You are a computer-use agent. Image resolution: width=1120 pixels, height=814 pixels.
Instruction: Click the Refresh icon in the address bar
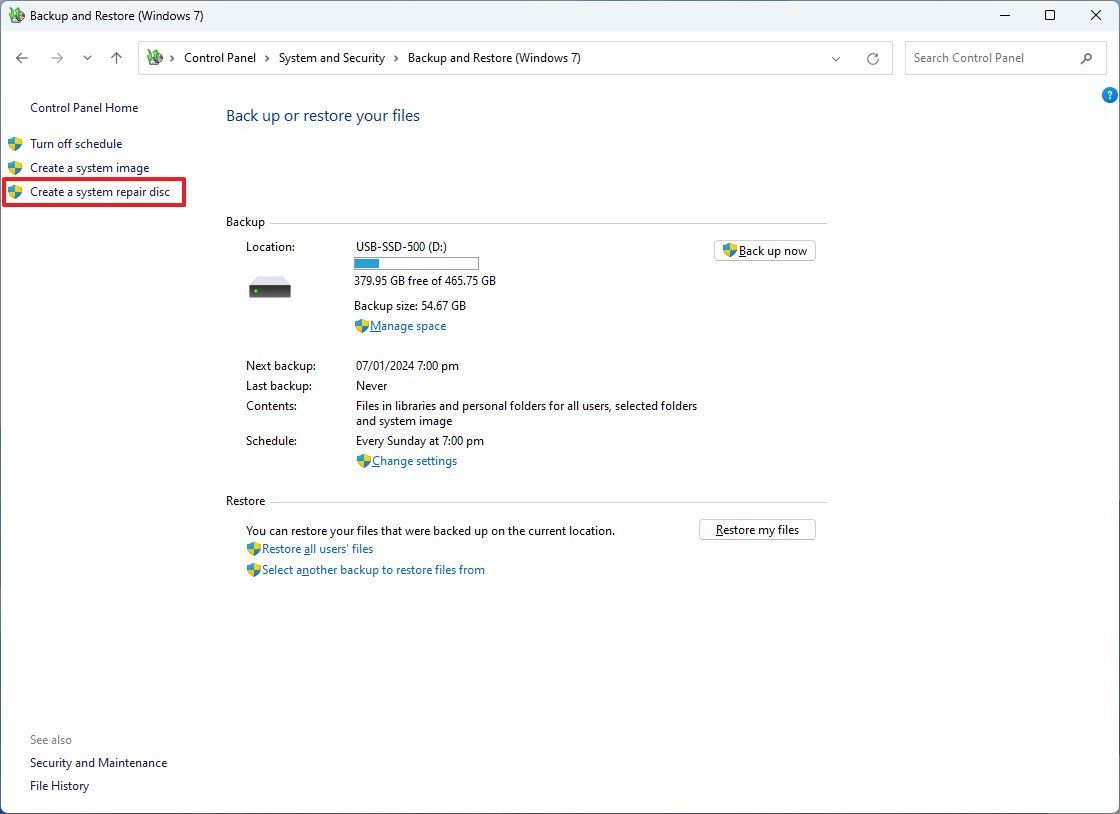(x=872, y=58)
